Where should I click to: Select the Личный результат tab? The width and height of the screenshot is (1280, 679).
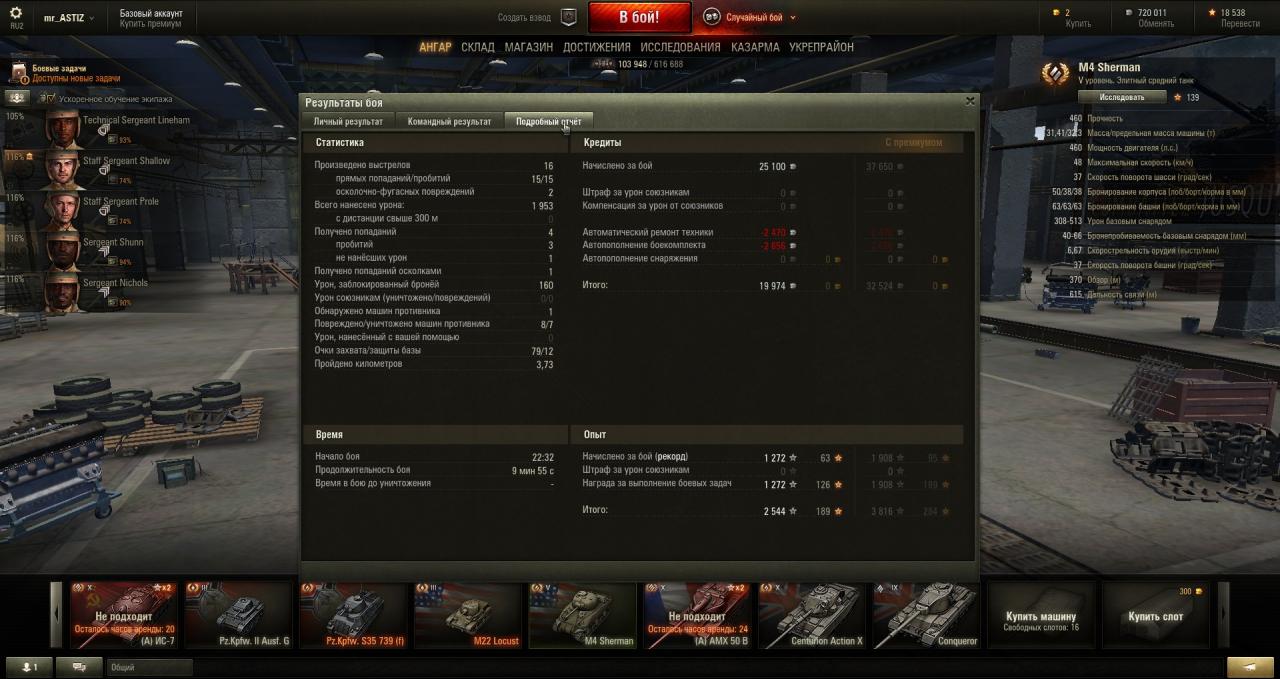348,121
